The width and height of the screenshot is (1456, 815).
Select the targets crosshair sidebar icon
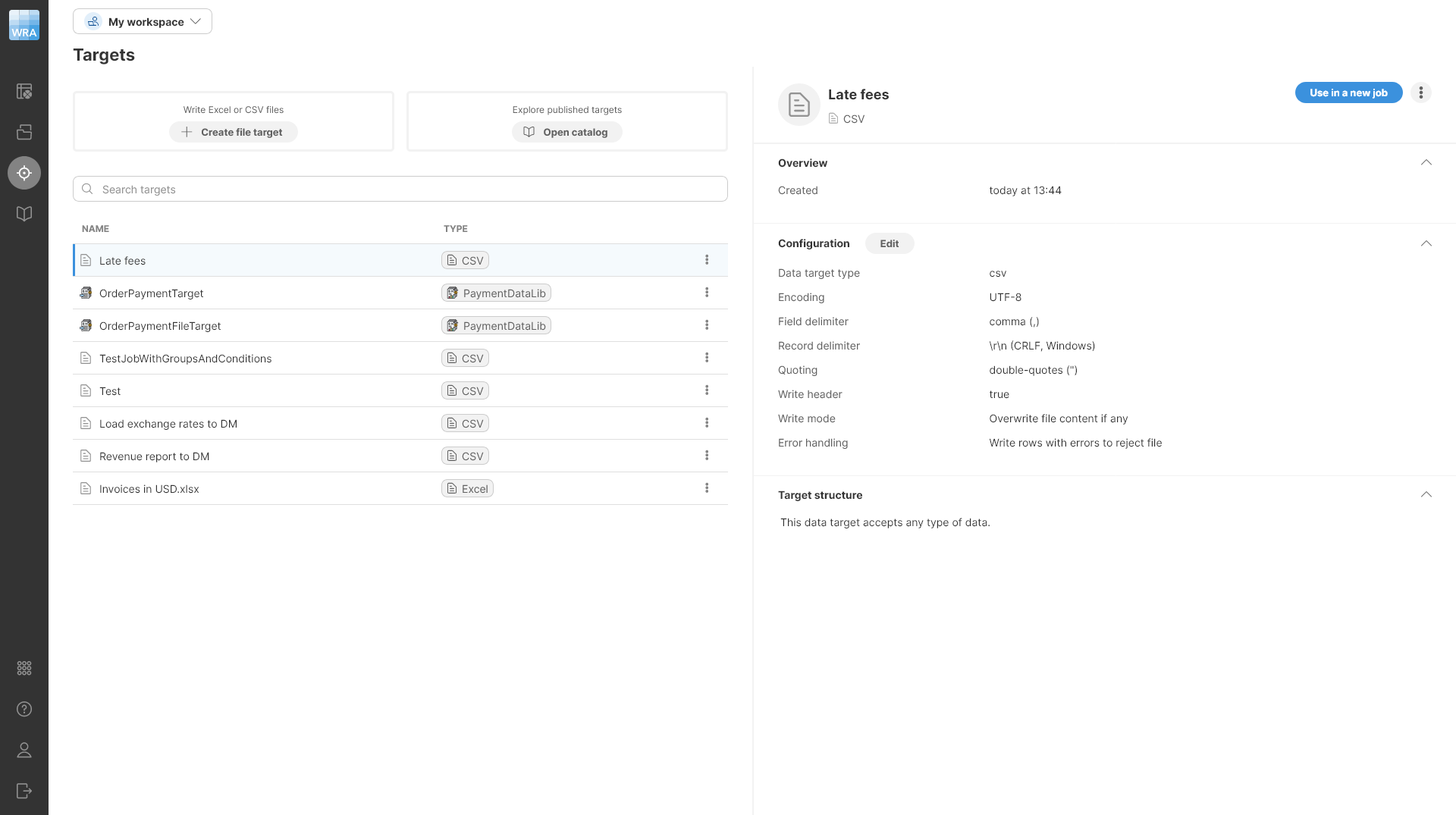coord(24,173)
